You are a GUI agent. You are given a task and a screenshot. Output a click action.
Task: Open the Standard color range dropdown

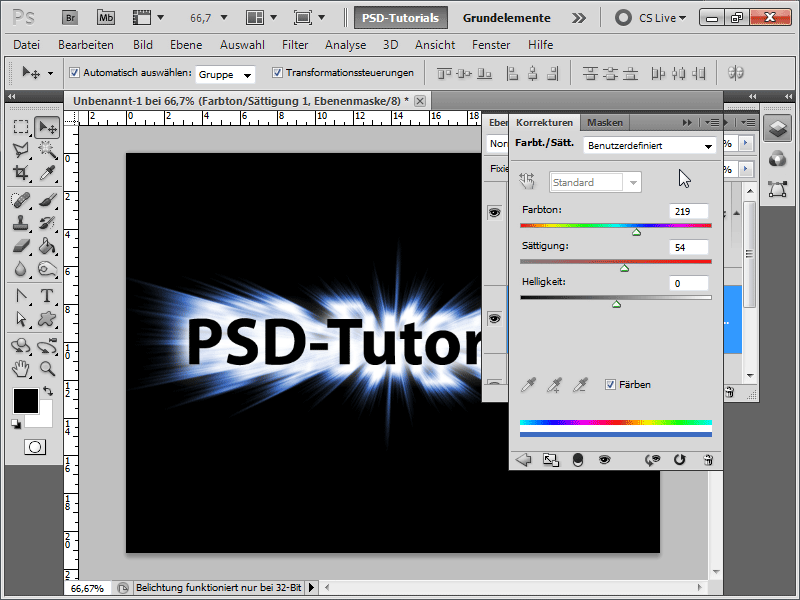pyautogui.click(x=595, y=182)
